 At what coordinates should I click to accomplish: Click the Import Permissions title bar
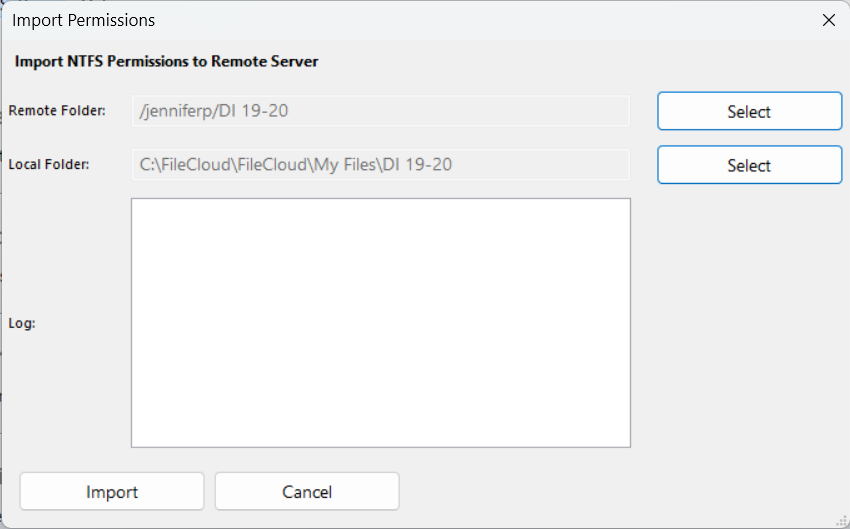[400, 20]
